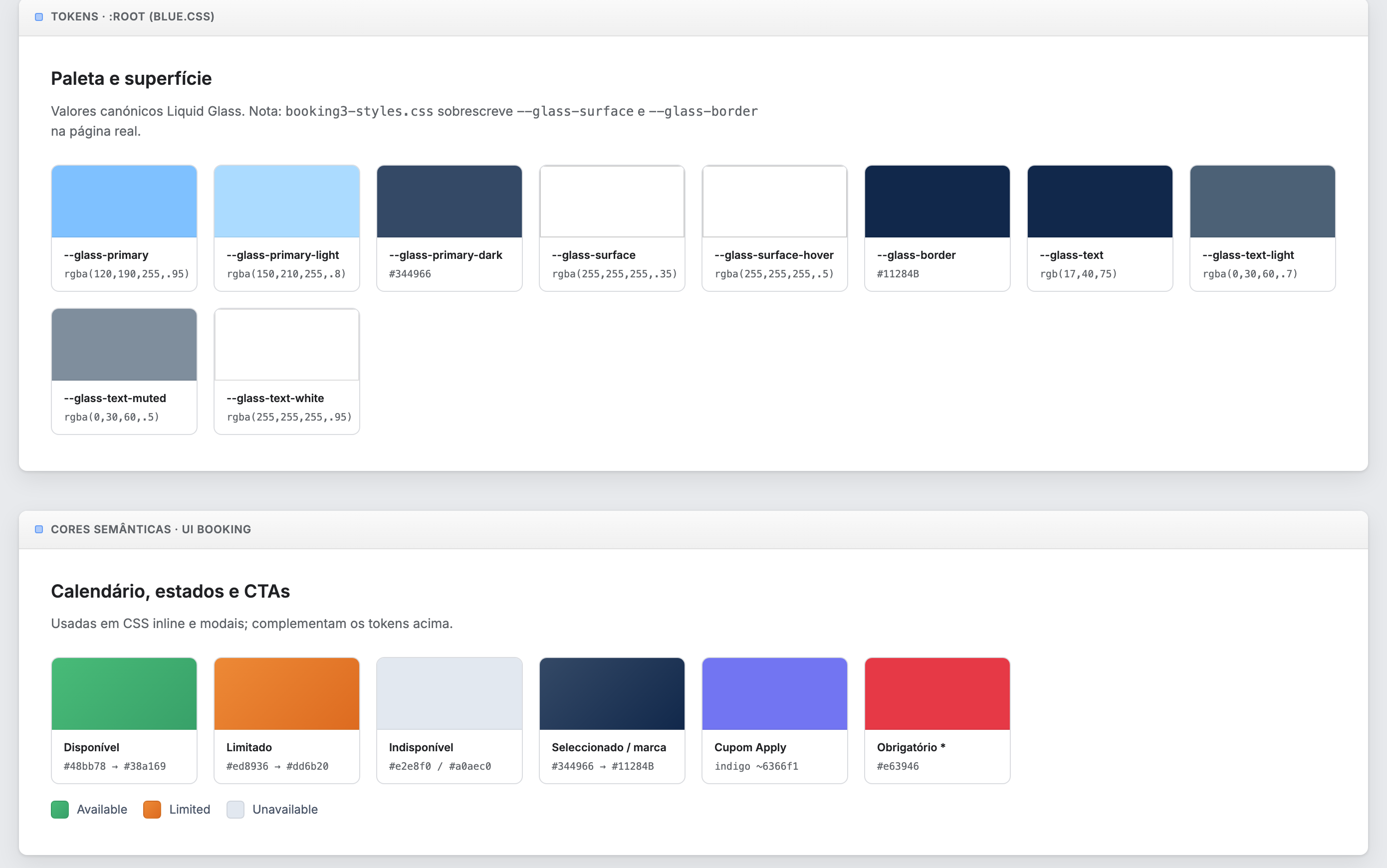
Task: Click the --glass-border code in the description
Action: click(x=703, y=111)
